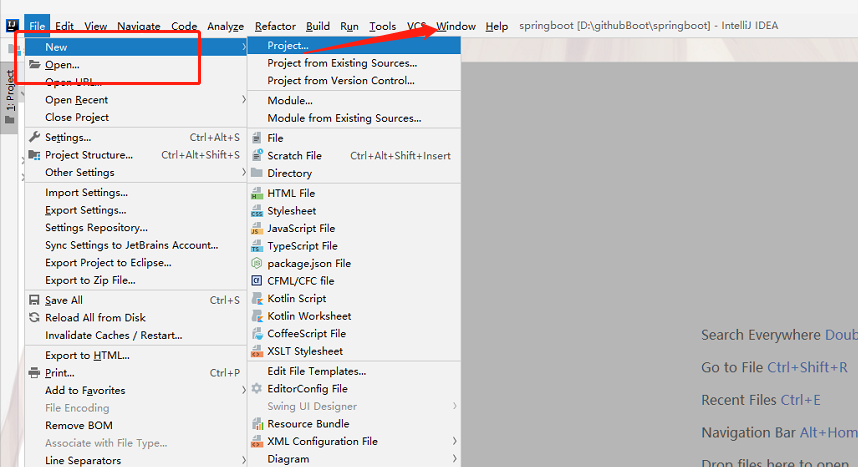Expand the Other Settings submenu arrow

coord(244,172)
